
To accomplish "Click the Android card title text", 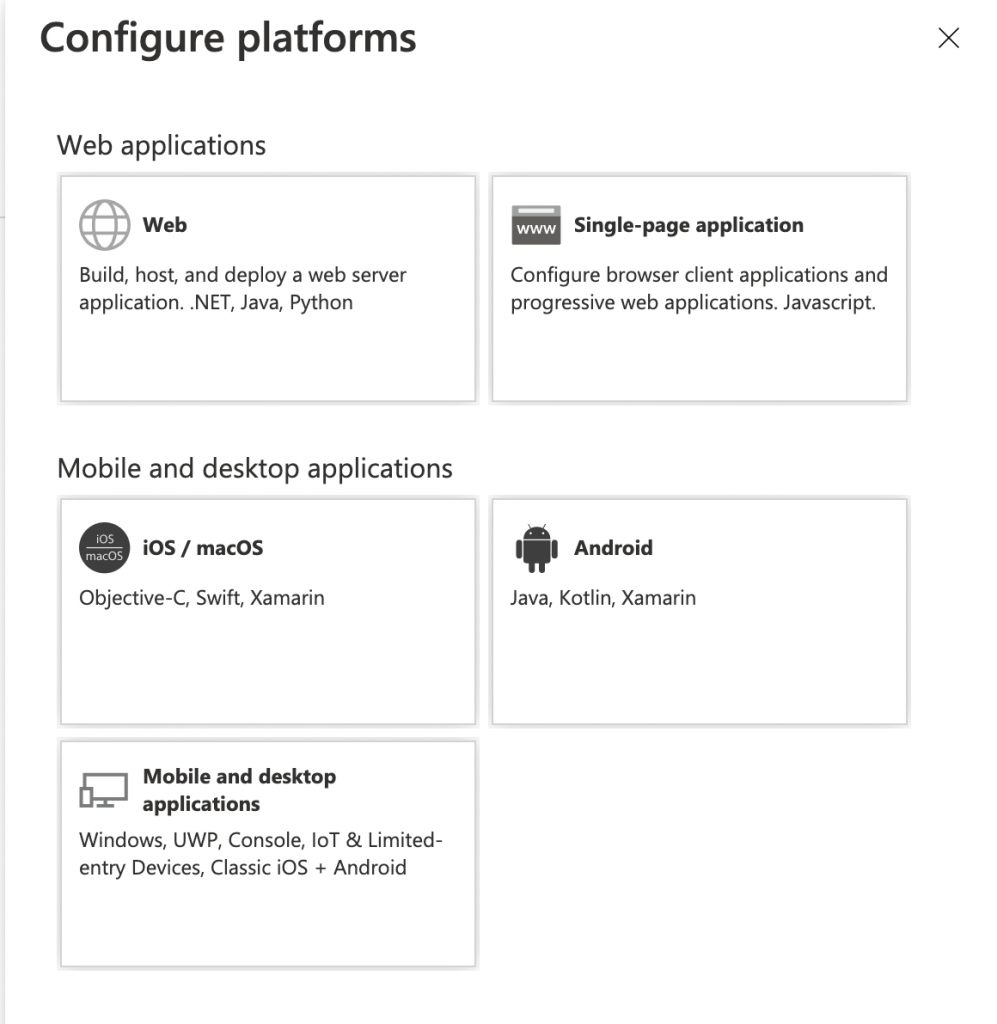I will point(613,547).
